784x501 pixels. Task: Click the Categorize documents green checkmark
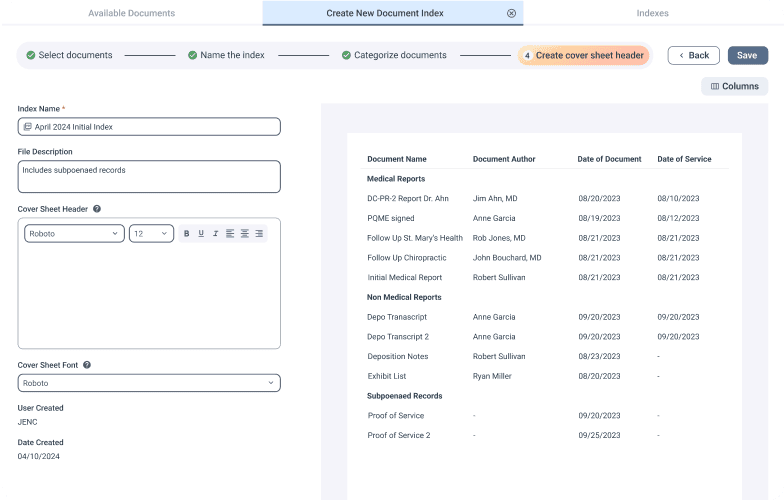coord(346,55)
